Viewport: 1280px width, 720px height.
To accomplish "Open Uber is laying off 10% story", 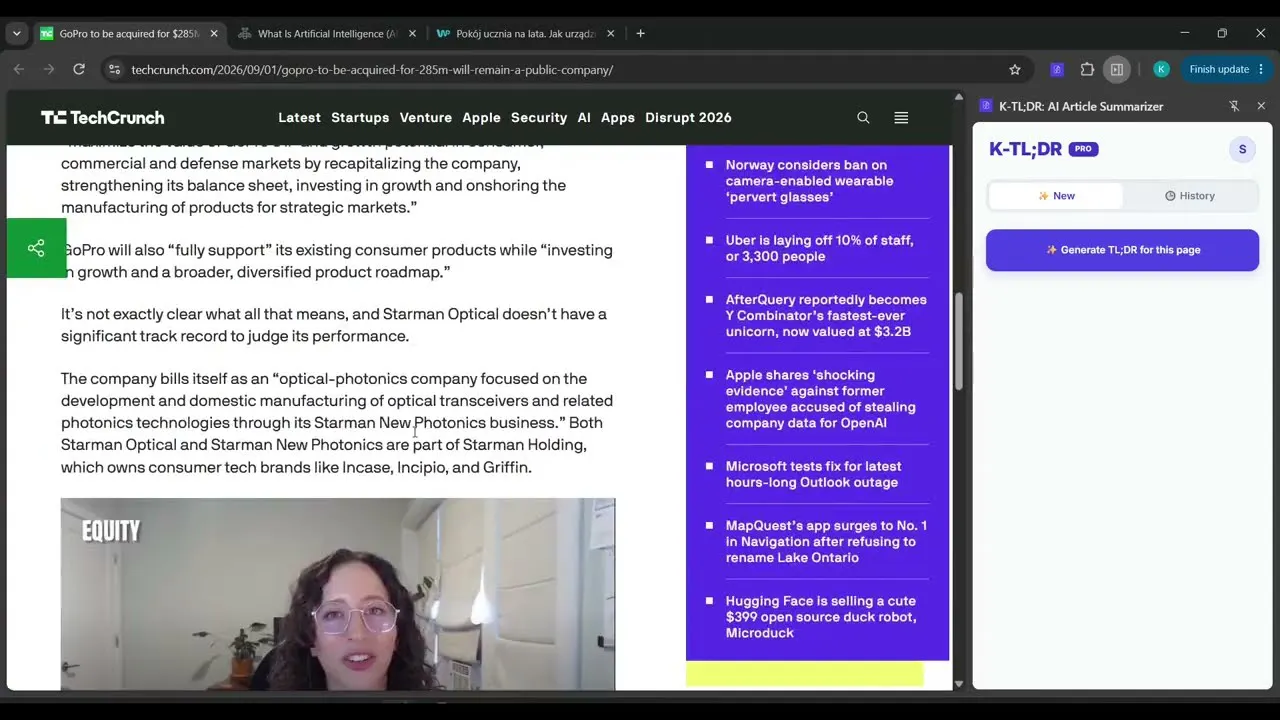I will click(x=819, y=248).
